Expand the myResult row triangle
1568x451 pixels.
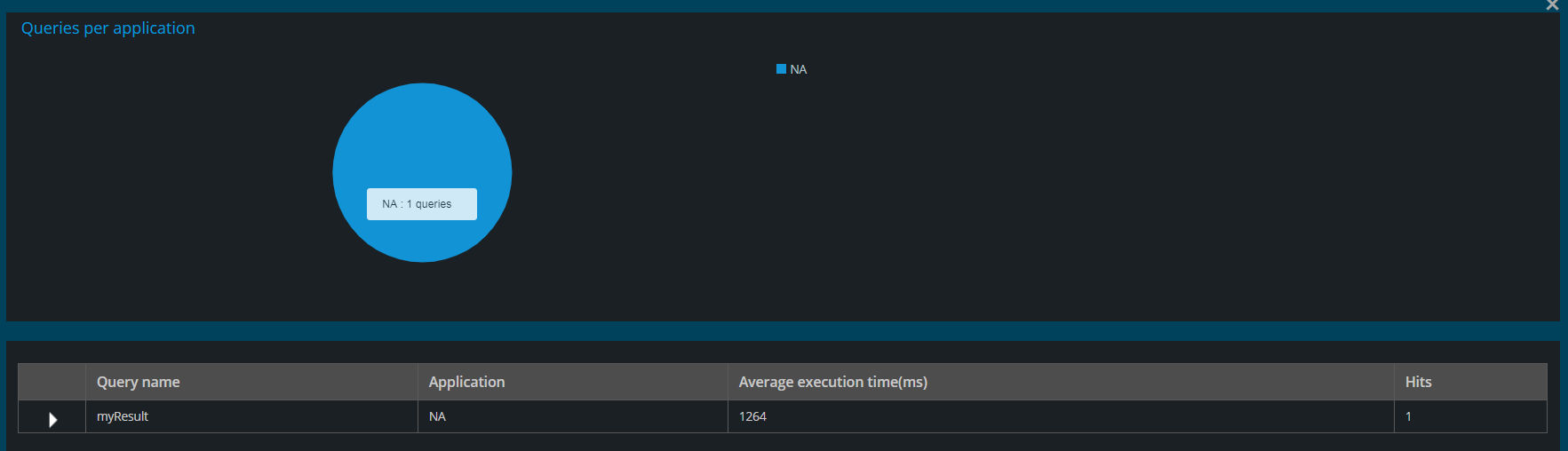point(53,419)
